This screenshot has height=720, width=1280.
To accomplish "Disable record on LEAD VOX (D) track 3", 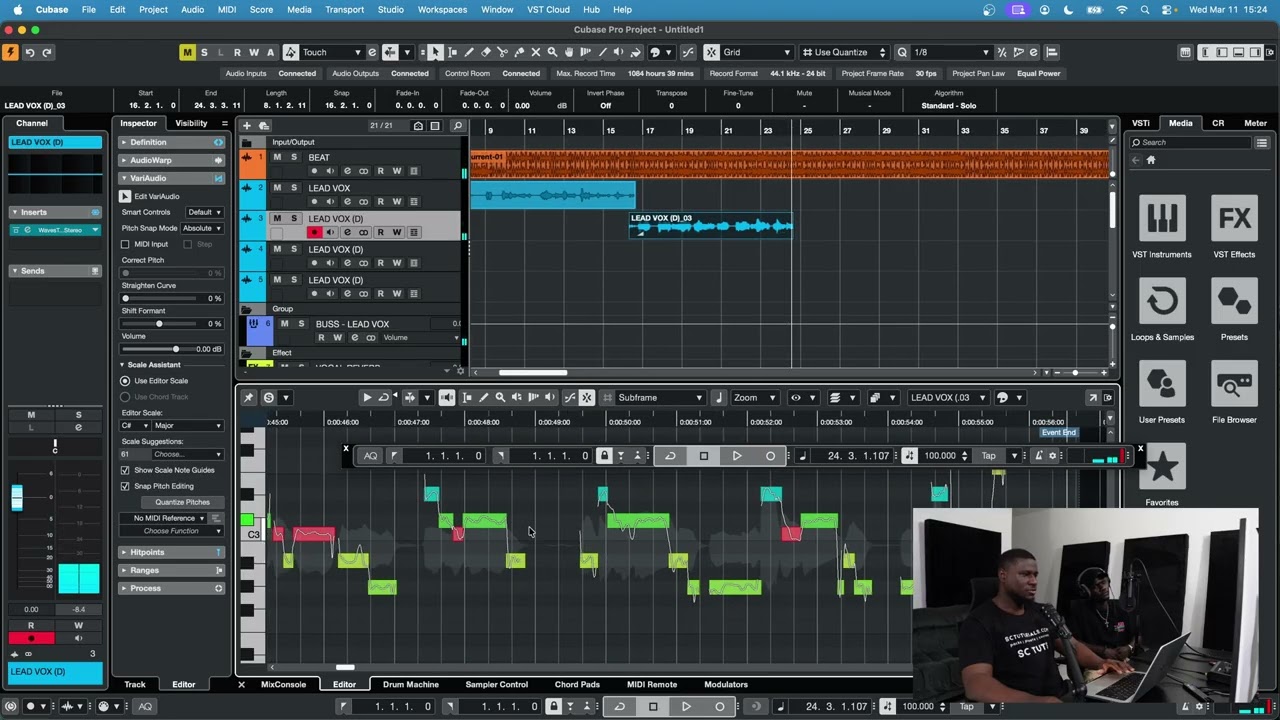I will pyautogui.click(x=314, y=232).
